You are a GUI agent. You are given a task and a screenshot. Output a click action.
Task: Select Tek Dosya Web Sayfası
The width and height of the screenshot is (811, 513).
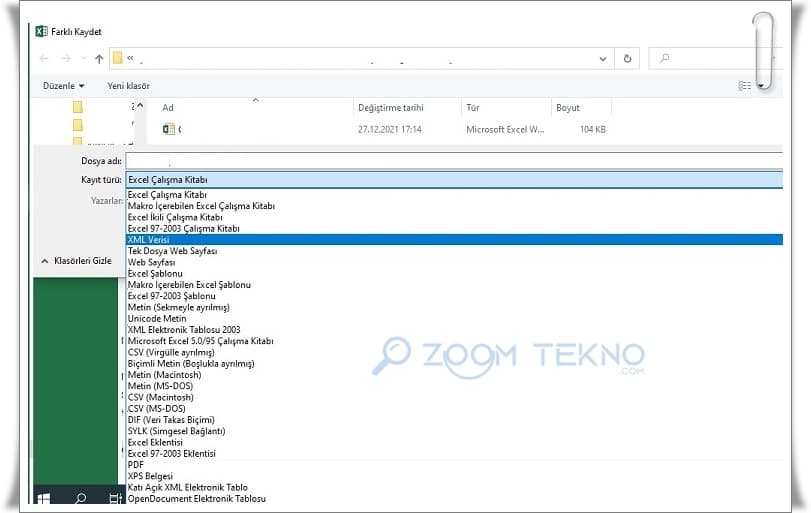454,251
